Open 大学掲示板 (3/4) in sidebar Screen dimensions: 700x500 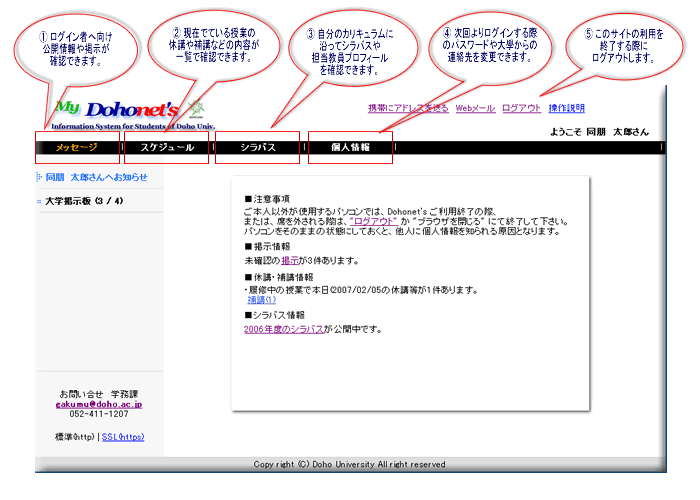pyautogui.click(x=84, y=201)
